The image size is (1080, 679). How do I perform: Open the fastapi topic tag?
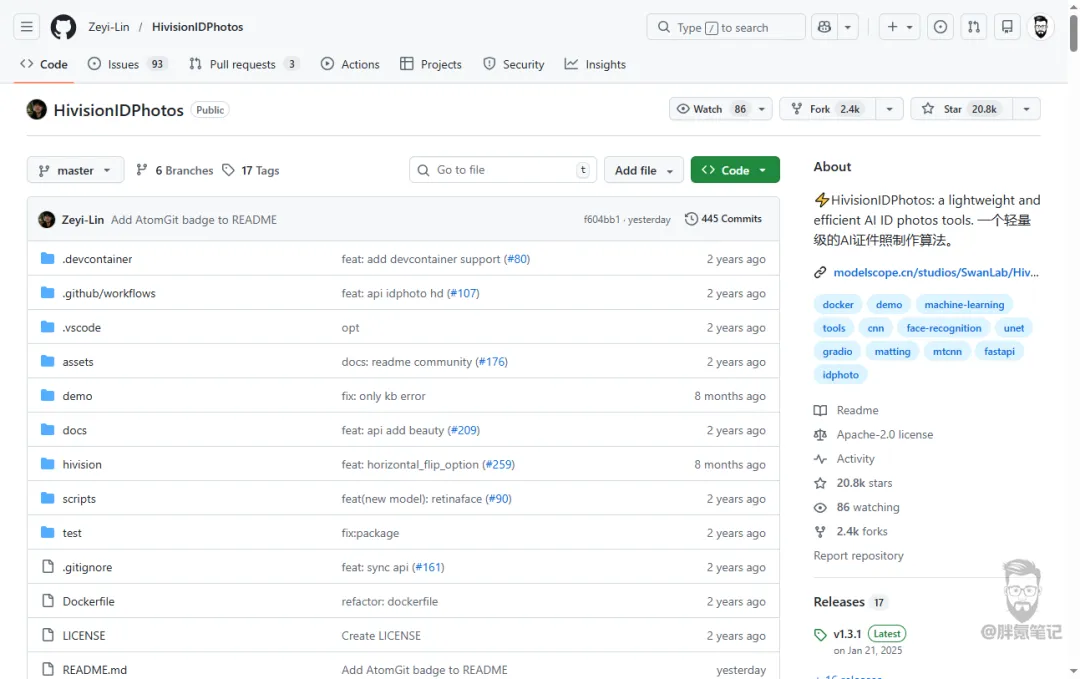(999, 351)
